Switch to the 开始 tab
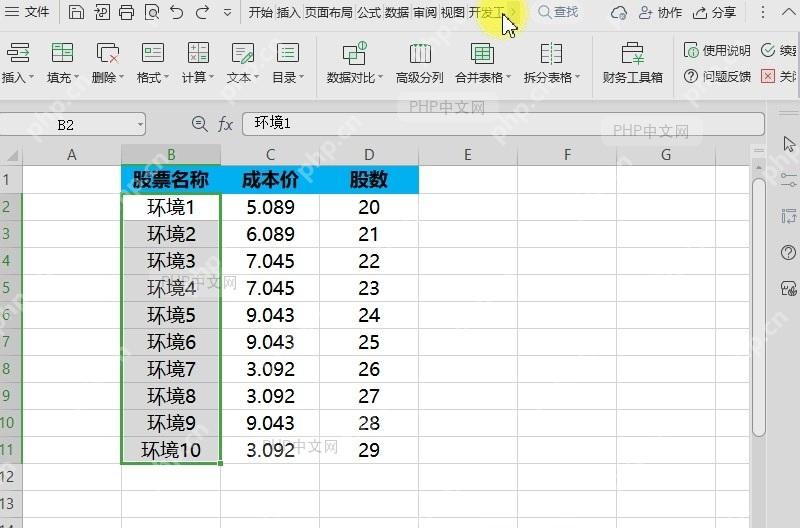The height and width of the screenshot is (528, 800). (260, 12)
